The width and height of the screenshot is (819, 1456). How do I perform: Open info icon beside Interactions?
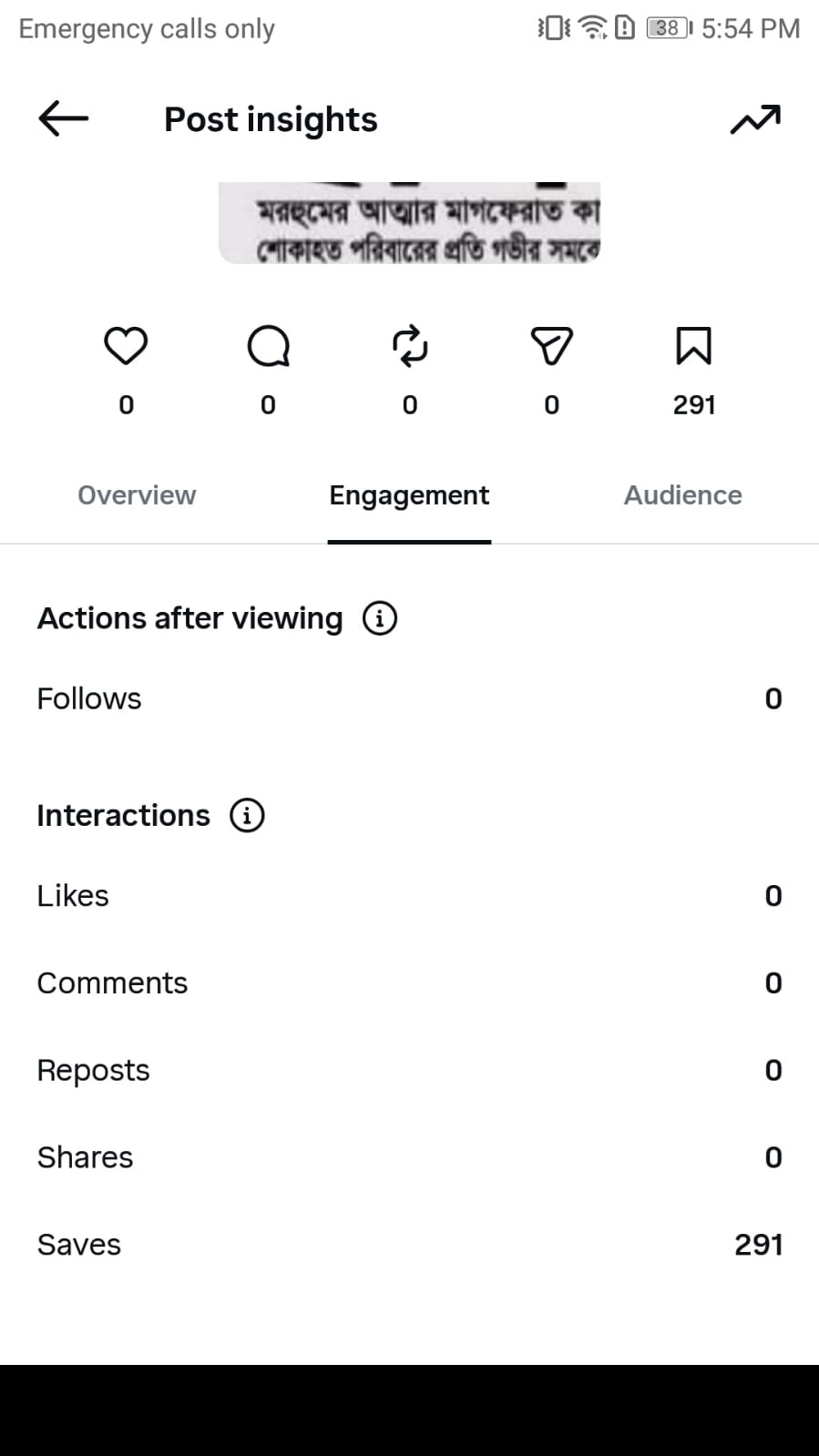pos(247,815)
